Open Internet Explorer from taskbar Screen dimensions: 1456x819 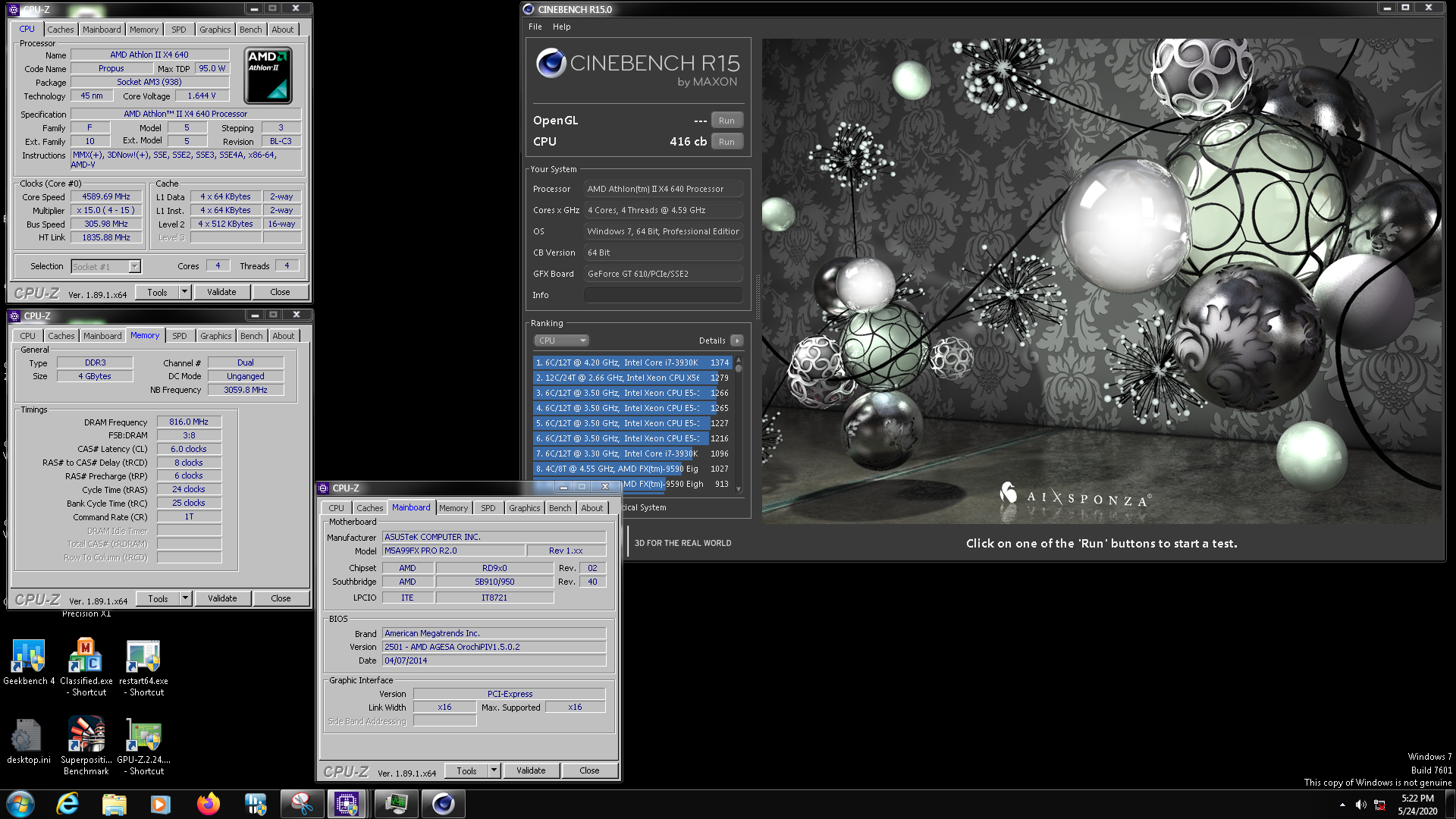[x=67, y=804]
